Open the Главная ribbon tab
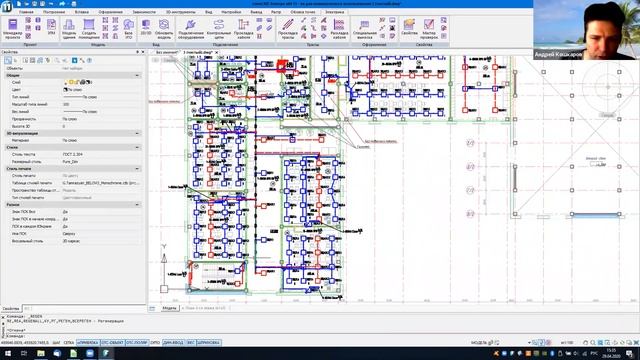The width and height of the screenshot is (640, 360). pos(26,12)
